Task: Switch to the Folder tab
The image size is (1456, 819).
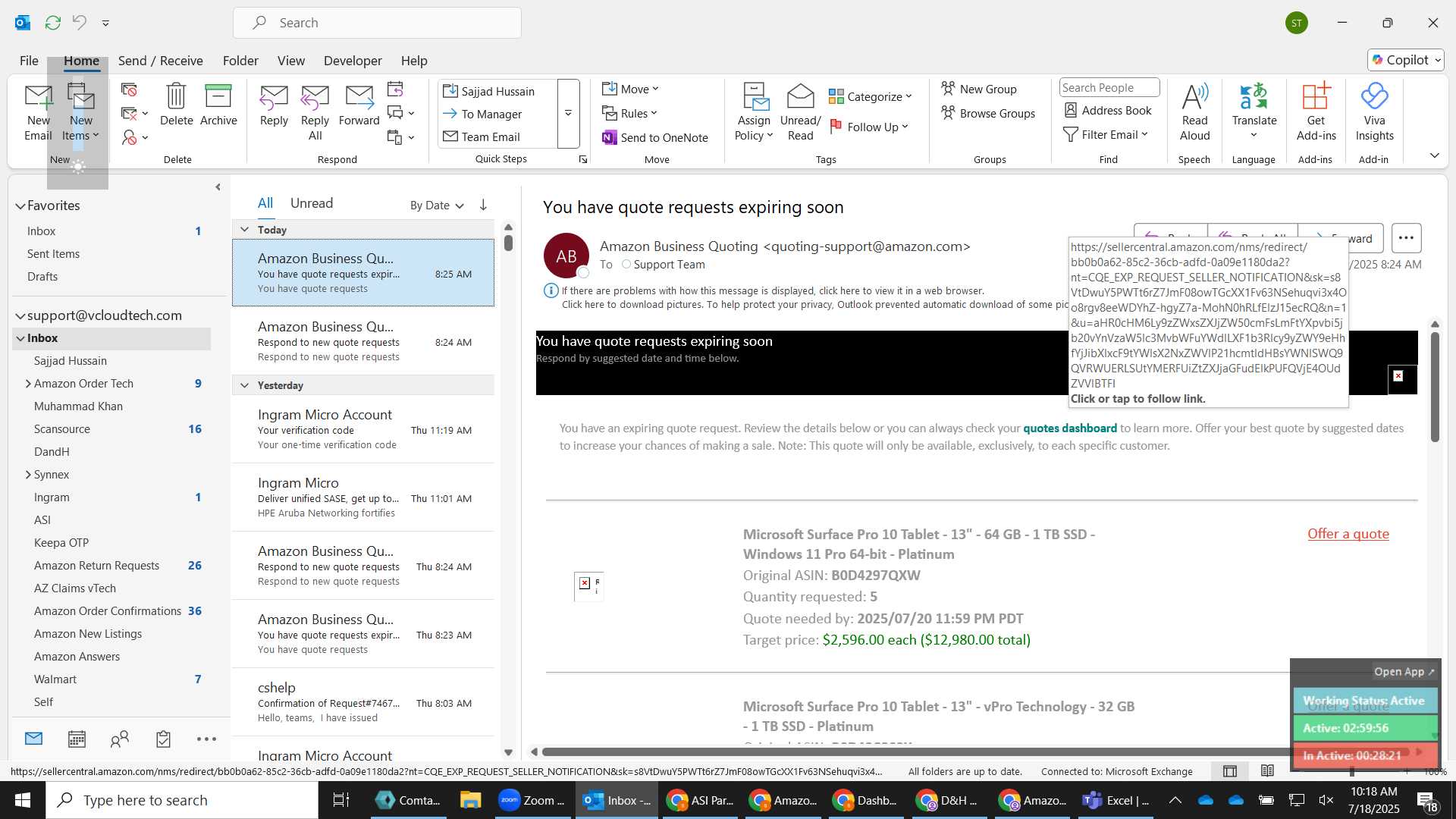Action: coord(240,61)
